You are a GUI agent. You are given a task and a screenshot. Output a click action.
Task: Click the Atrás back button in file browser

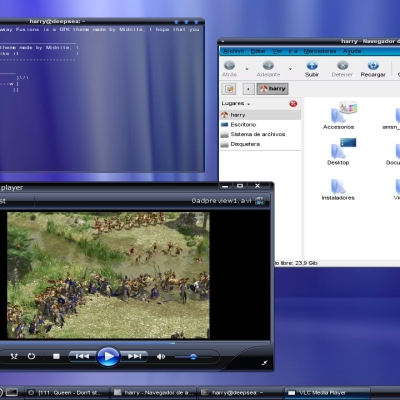point(229,69)
